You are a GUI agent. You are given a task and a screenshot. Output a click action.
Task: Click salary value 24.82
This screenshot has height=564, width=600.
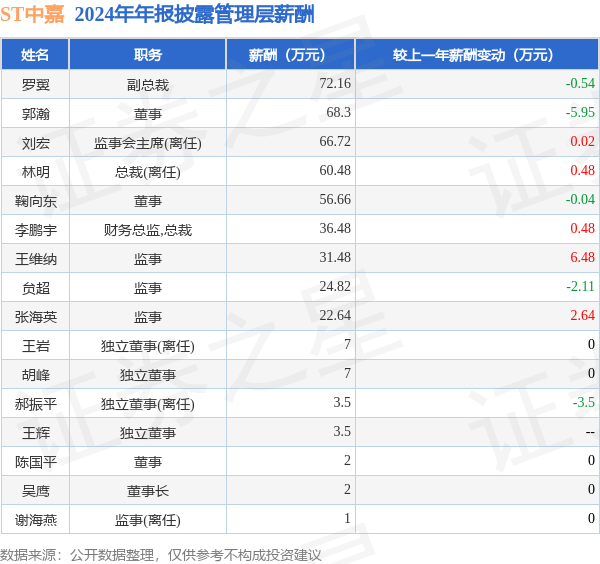(335, 286)
